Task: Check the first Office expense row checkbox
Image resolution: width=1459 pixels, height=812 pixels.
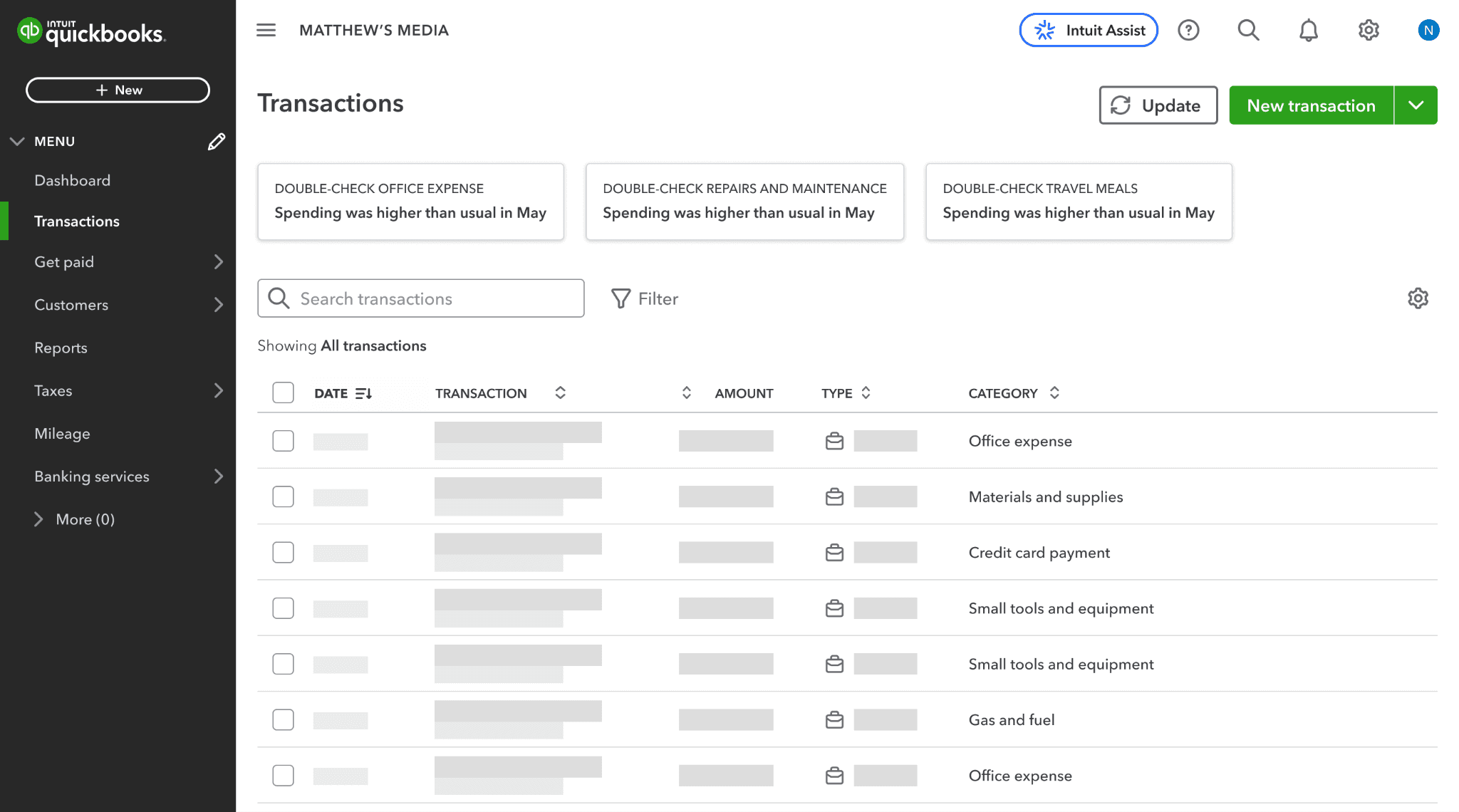Action: click(x=283, y=441)
